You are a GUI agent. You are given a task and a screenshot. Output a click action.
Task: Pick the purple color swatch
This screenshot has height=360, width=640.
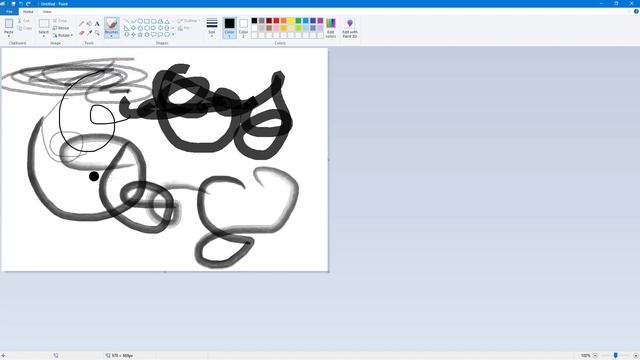(x=320, y=21)
